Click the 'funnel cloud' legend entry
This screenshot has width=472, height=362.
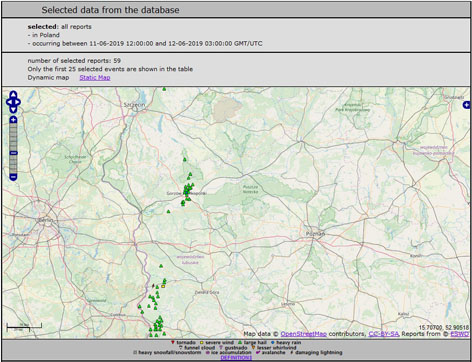tap(197, 347)
